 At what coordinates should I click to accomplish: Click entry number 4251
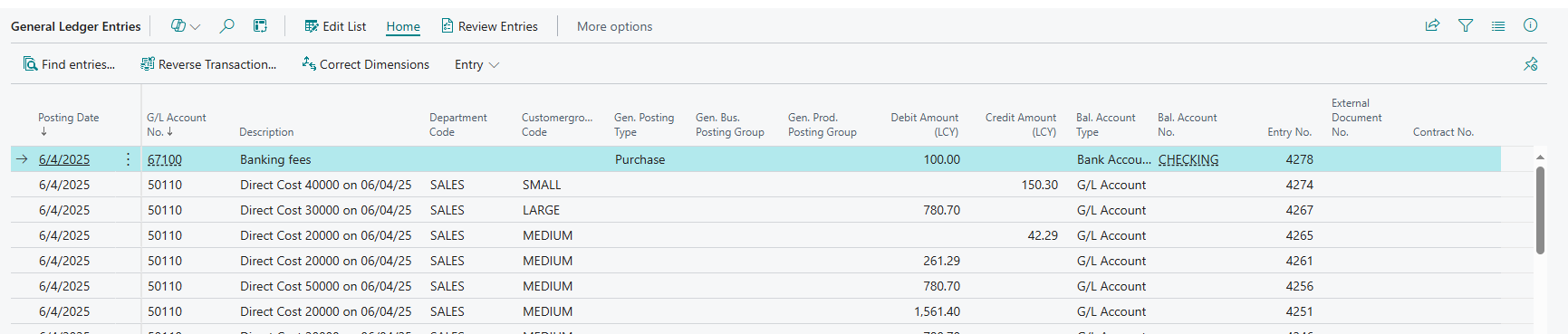[x=1299, y=311]
